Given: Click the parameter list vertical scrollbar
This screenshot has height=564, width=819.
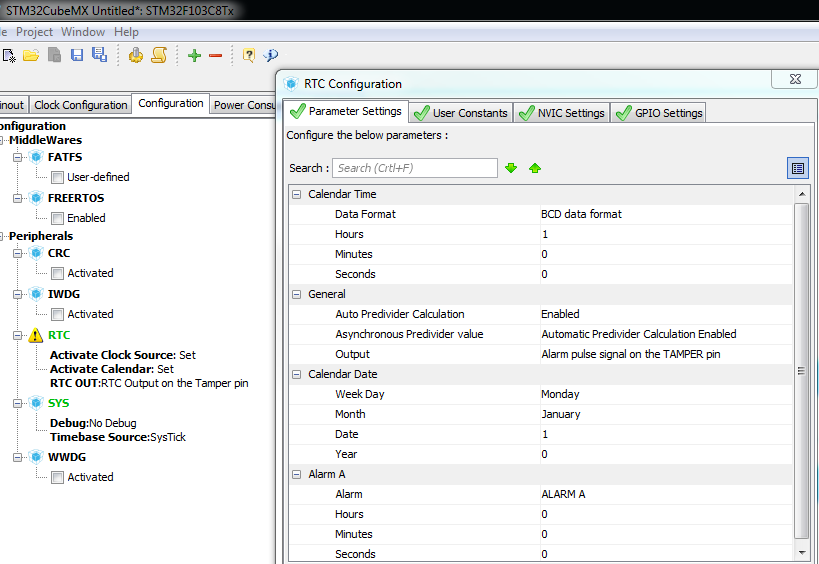Looking at the screenshot, I should [801, 371].
